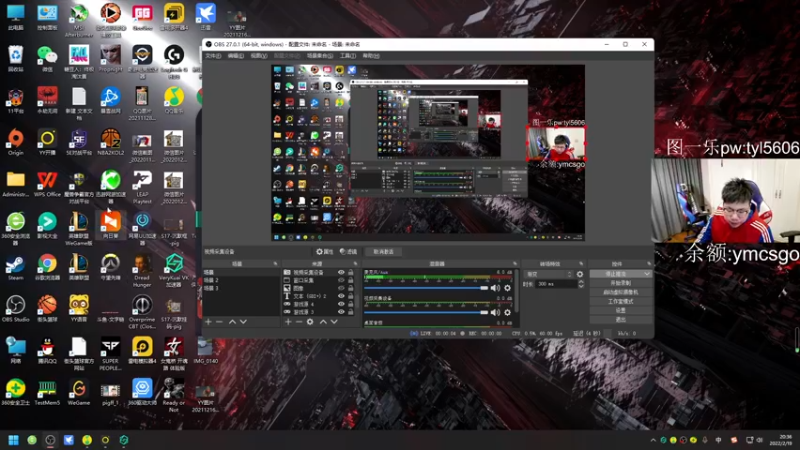Toggle visibility of 窗口采集 source
Screen dimensions: 800x450
[x=341, y=280]
